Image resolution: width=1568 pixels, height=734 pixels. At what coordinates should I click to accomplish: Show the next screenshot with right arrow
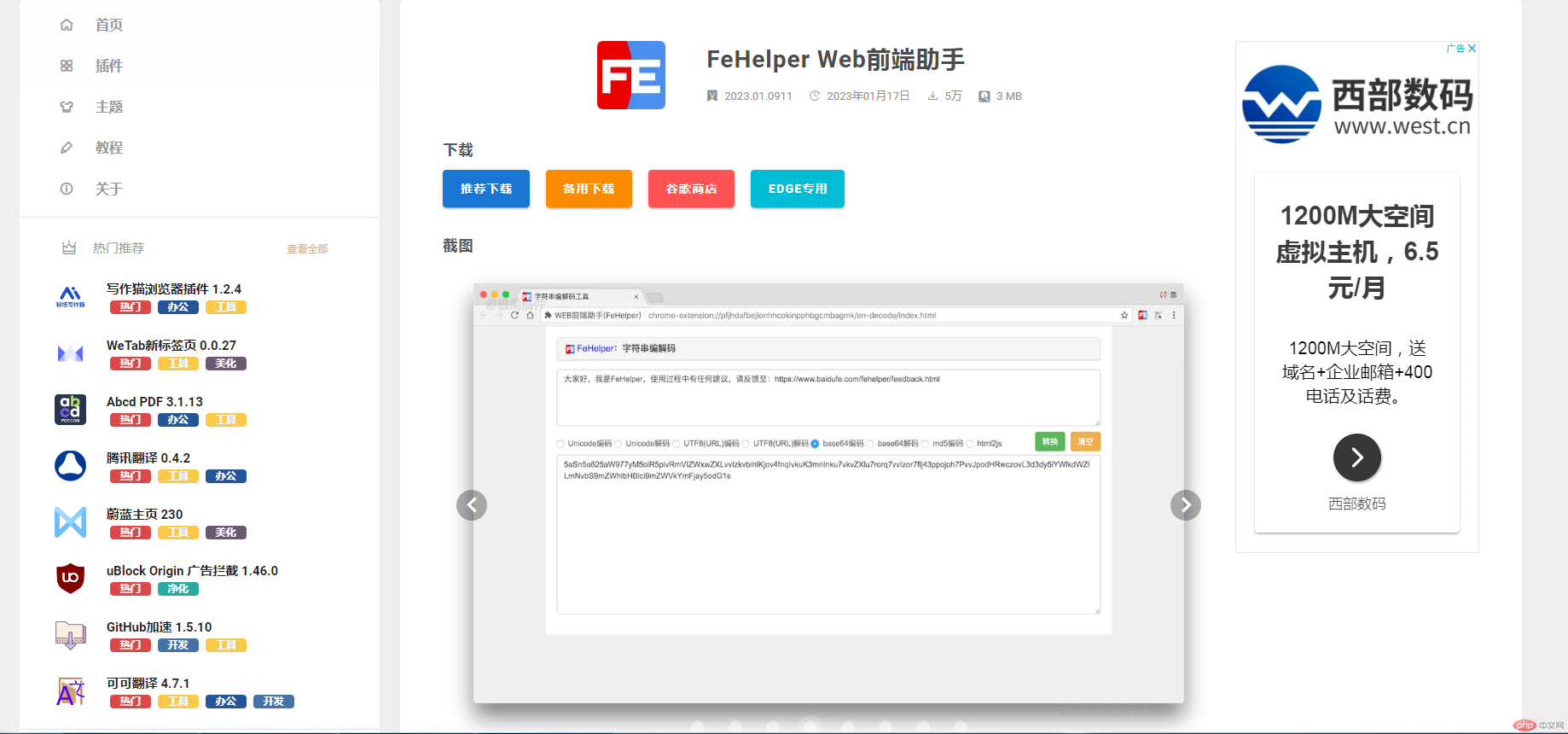(1186, 505)
